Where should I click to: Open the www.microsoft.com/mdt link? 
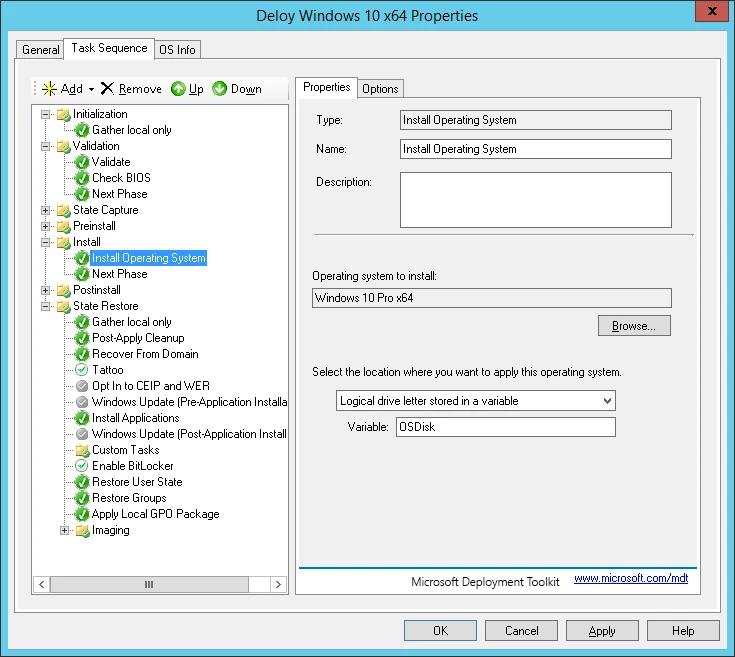tap(631, 578)
